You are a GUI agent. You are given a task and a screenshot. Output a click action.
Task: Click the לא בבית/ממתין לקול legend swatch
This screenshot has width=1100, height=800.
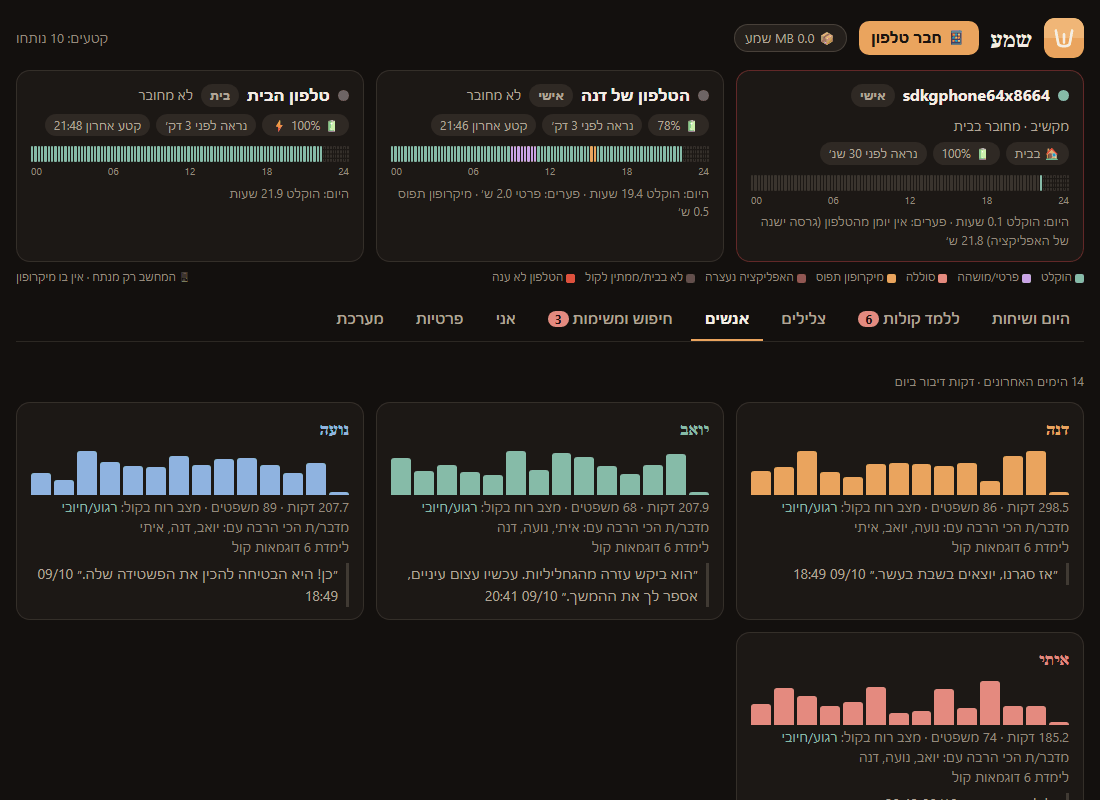[690, 278]
